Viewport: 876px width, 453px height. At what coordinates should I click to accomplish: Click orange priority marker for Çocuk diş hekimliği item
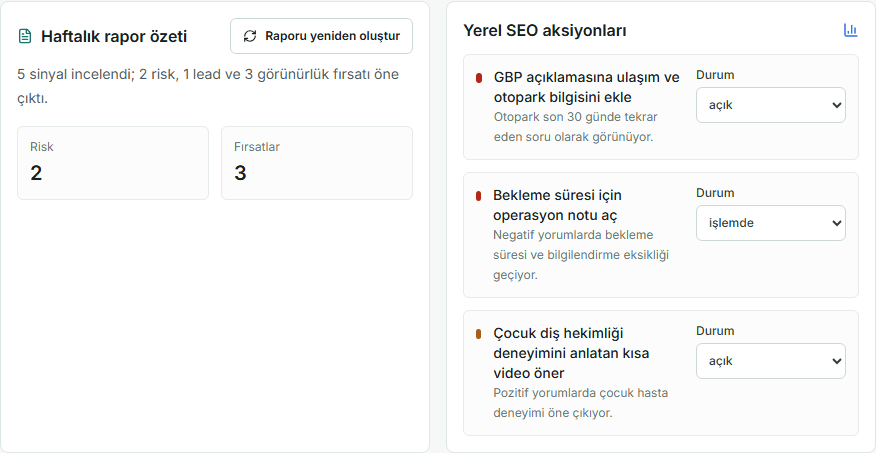pyautogui.click(x=478, y=334)
